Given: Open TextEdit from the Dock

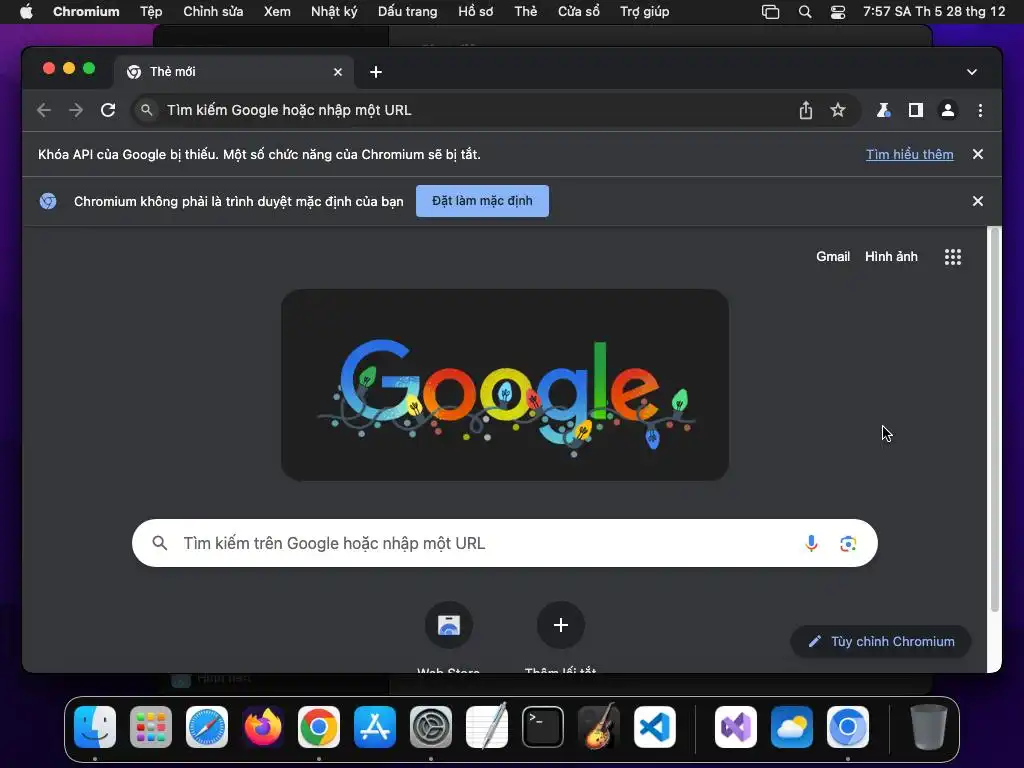Looking at the screenshot, I should tap(487, 726).
